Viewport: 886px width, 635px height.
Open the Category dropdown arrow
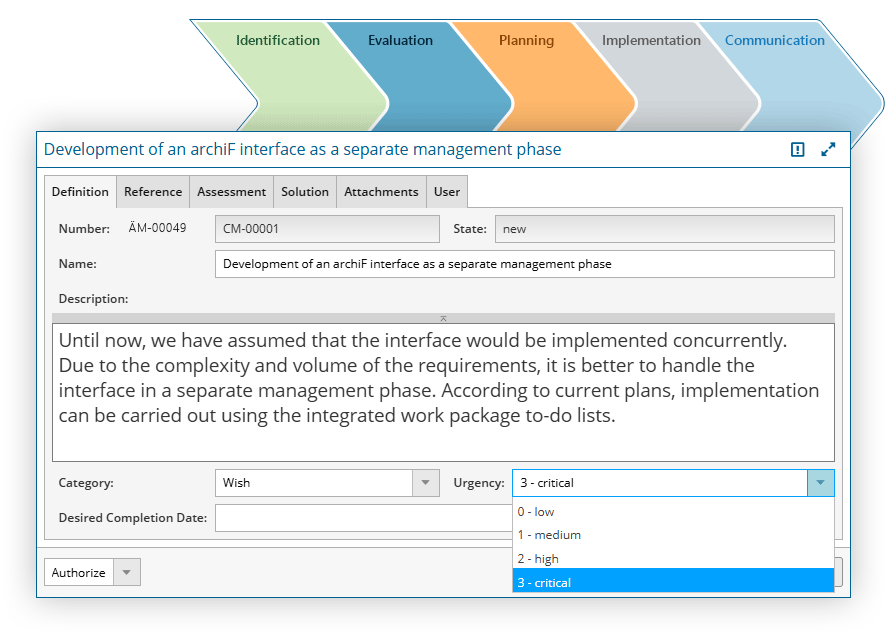tap(426, 483)
